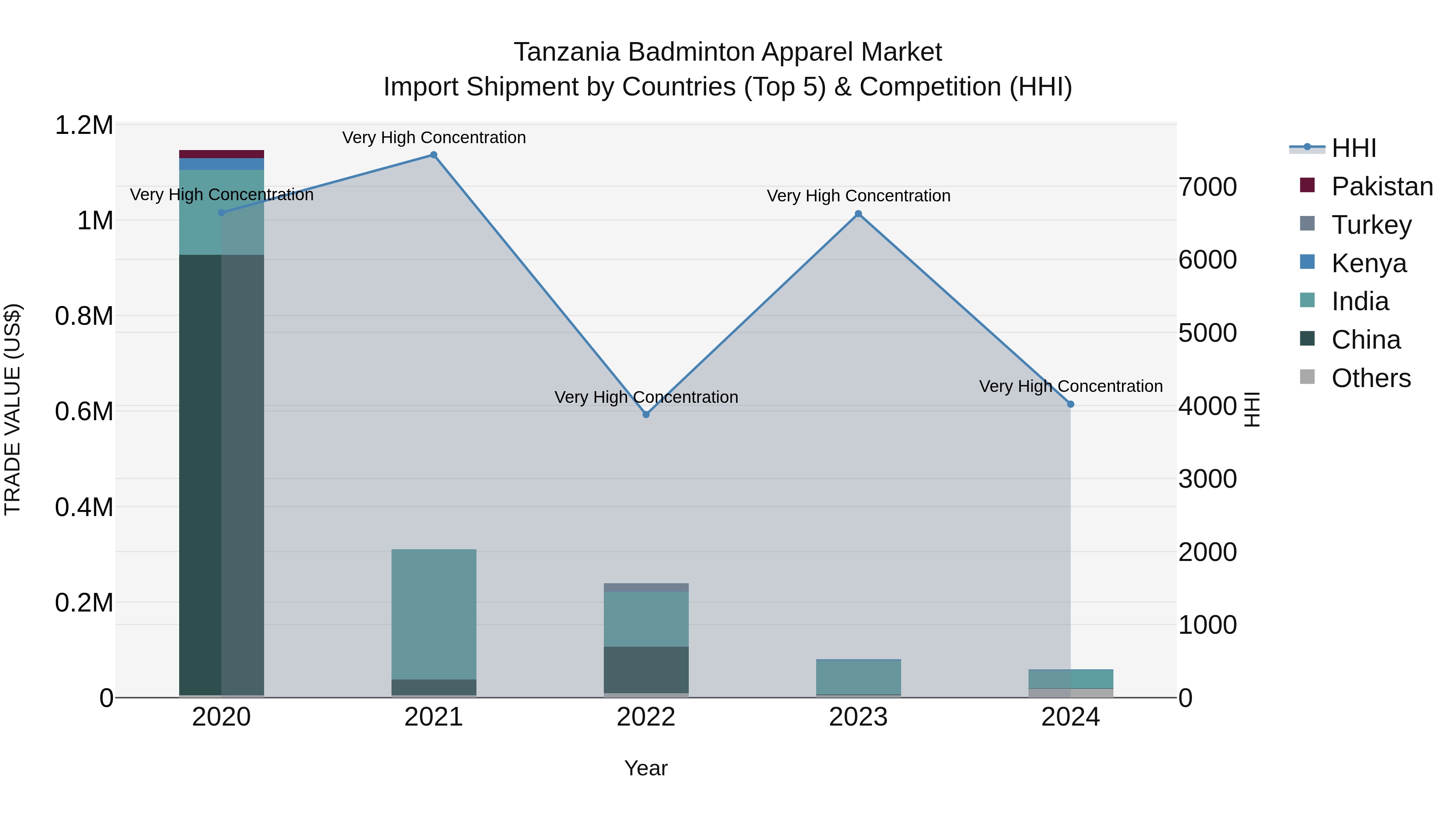
Task: Click the 2020 HHI data point
Action: click(x=222, y=212)
